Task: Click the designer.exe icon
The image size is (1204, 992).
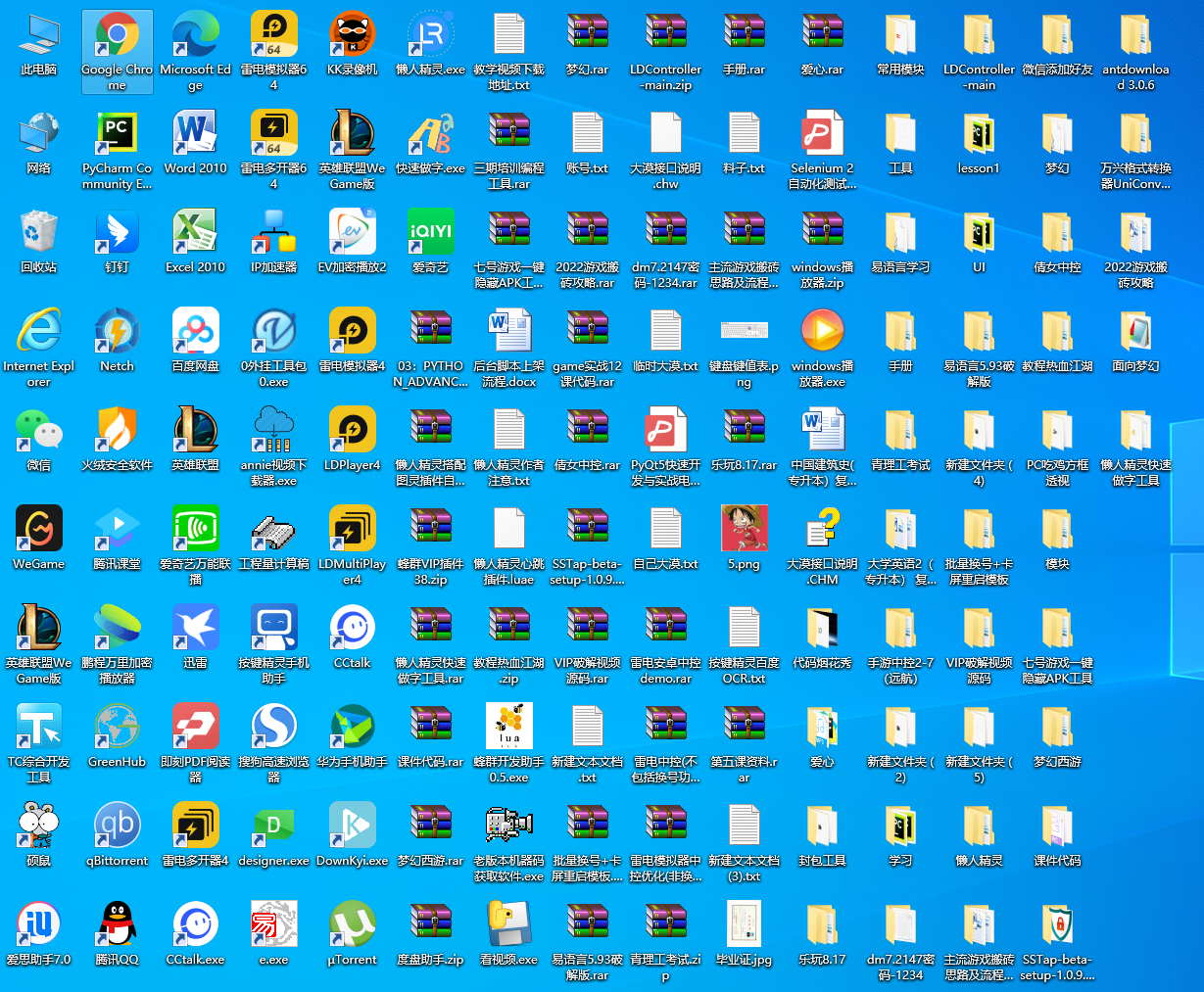Action: 274,836
